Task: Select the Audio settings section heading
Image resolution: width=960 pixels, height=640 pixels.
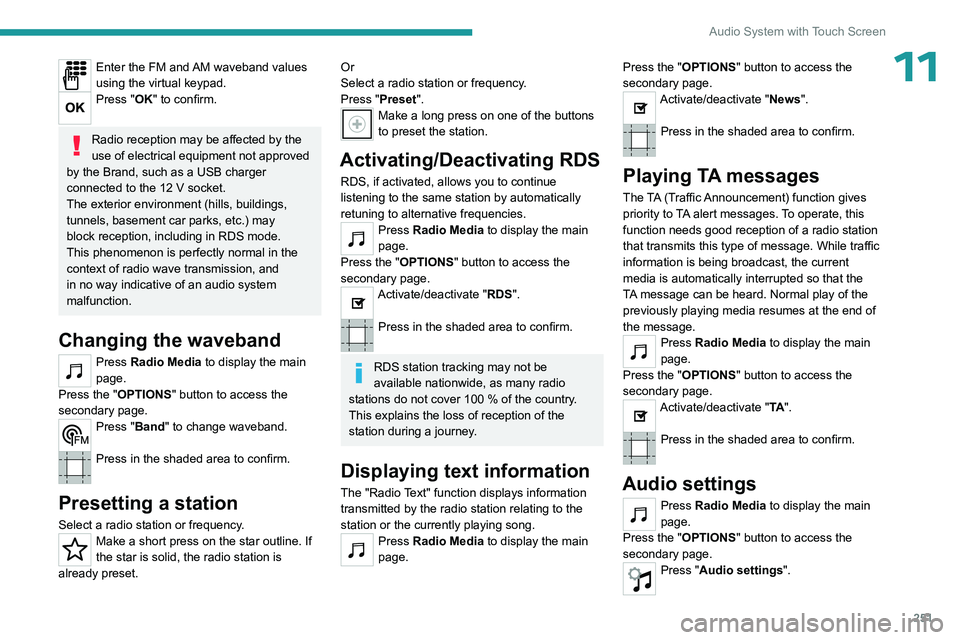Action: [x=689, y=484]
